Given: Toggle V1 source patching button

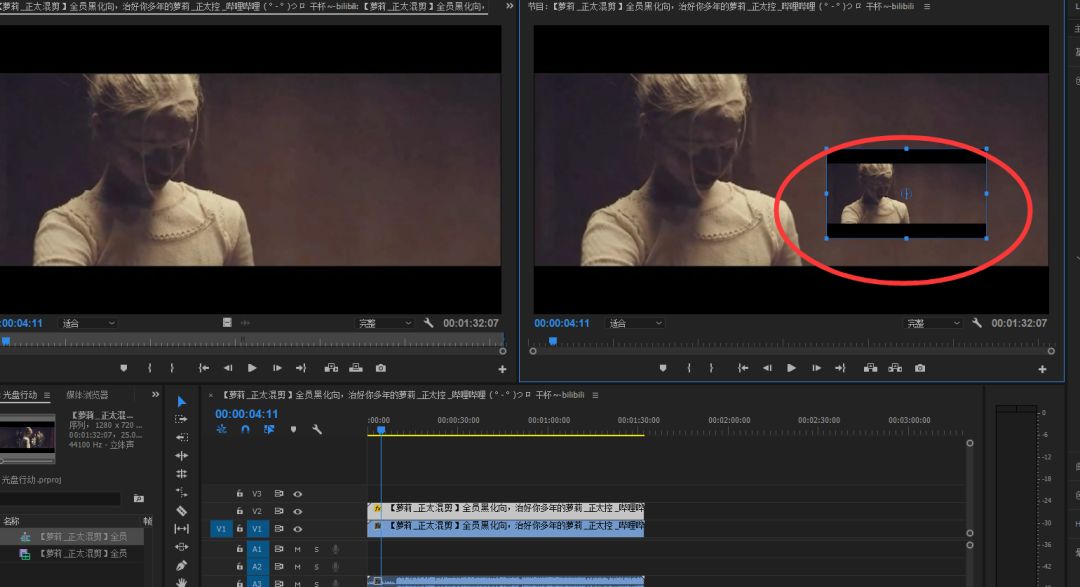Looking at the screenshot, I should [x=221, y=529].
